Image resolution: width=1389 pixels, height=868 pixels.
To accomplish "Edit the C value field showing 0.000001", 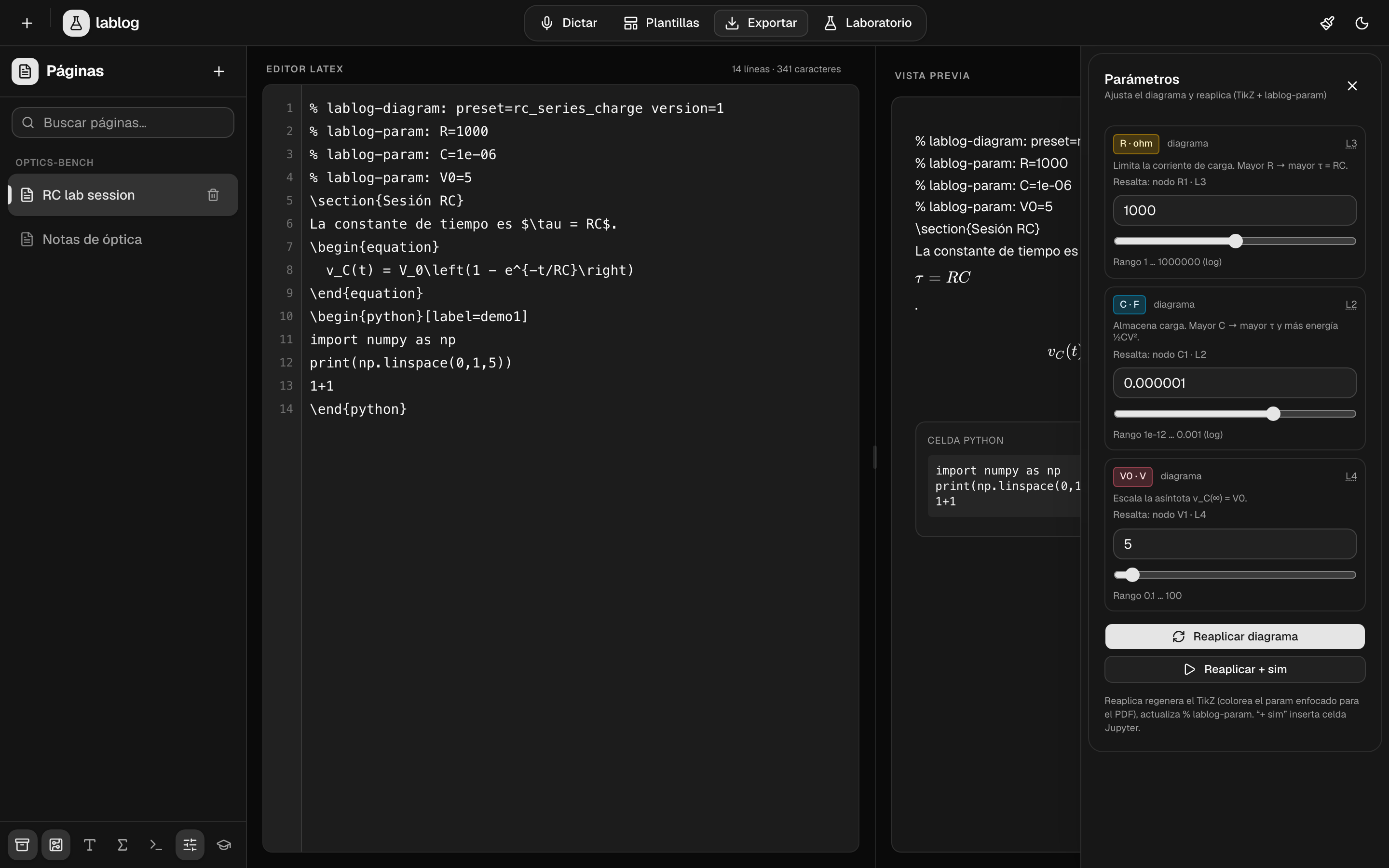I will (1235, 383).
